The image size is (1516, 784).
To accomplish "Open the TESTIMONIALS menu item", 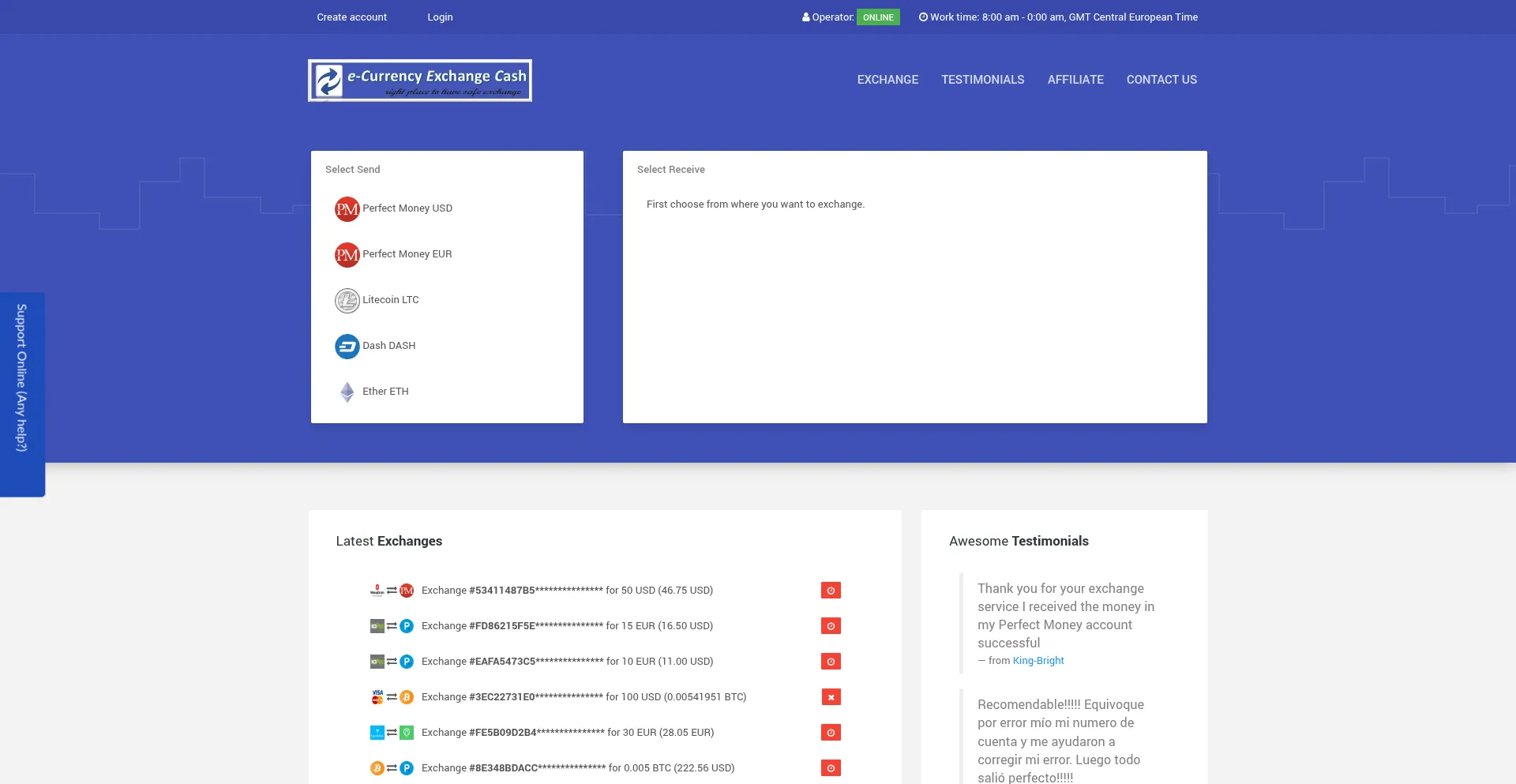I will (982, 80).
